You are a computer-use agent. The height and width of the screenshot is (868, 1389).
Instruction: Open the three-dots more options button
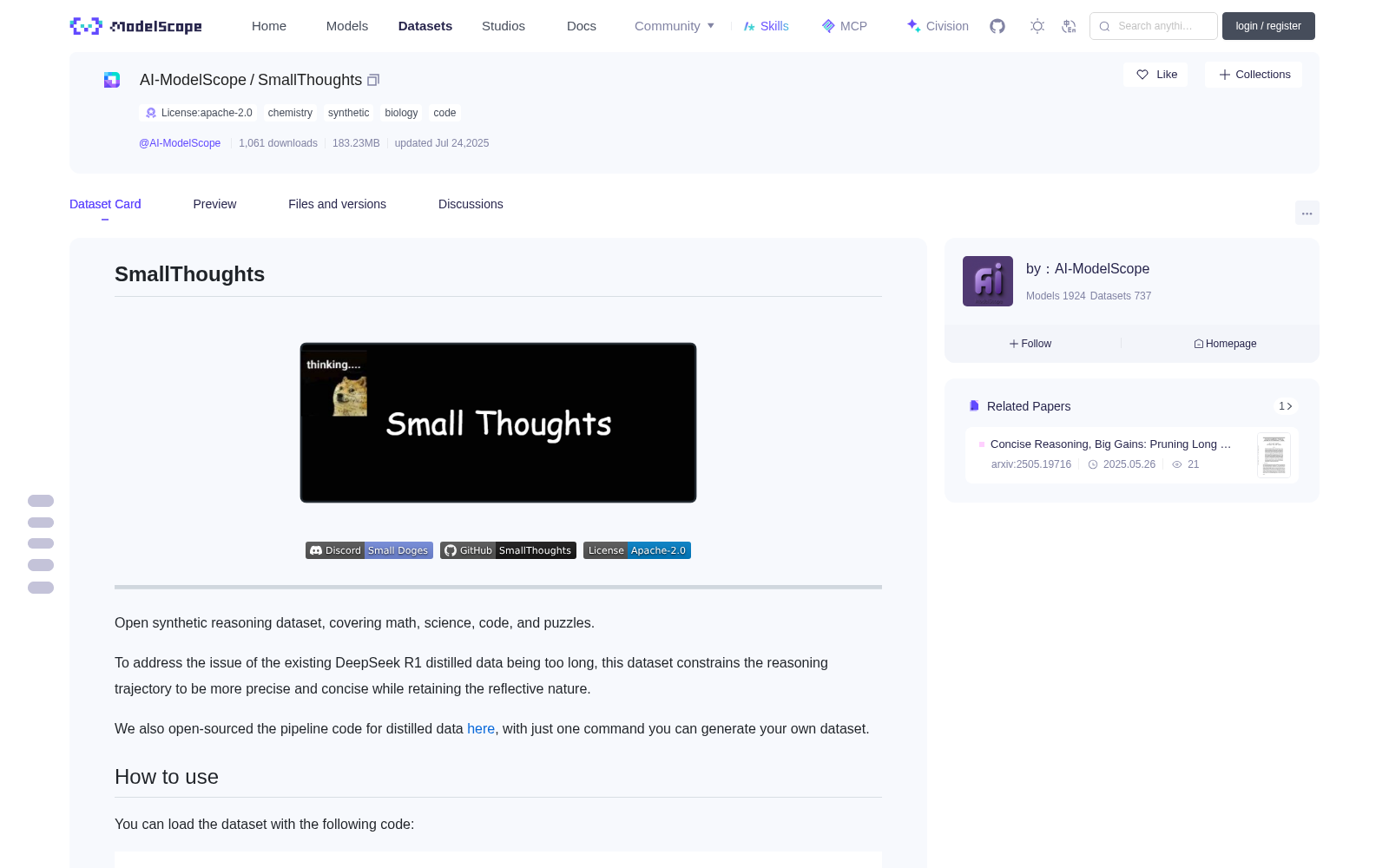pos(1307,213)
